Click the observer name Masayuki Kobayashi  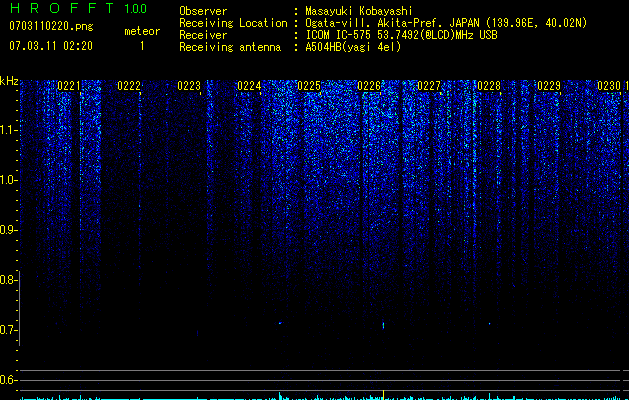[x=359, y=11]
